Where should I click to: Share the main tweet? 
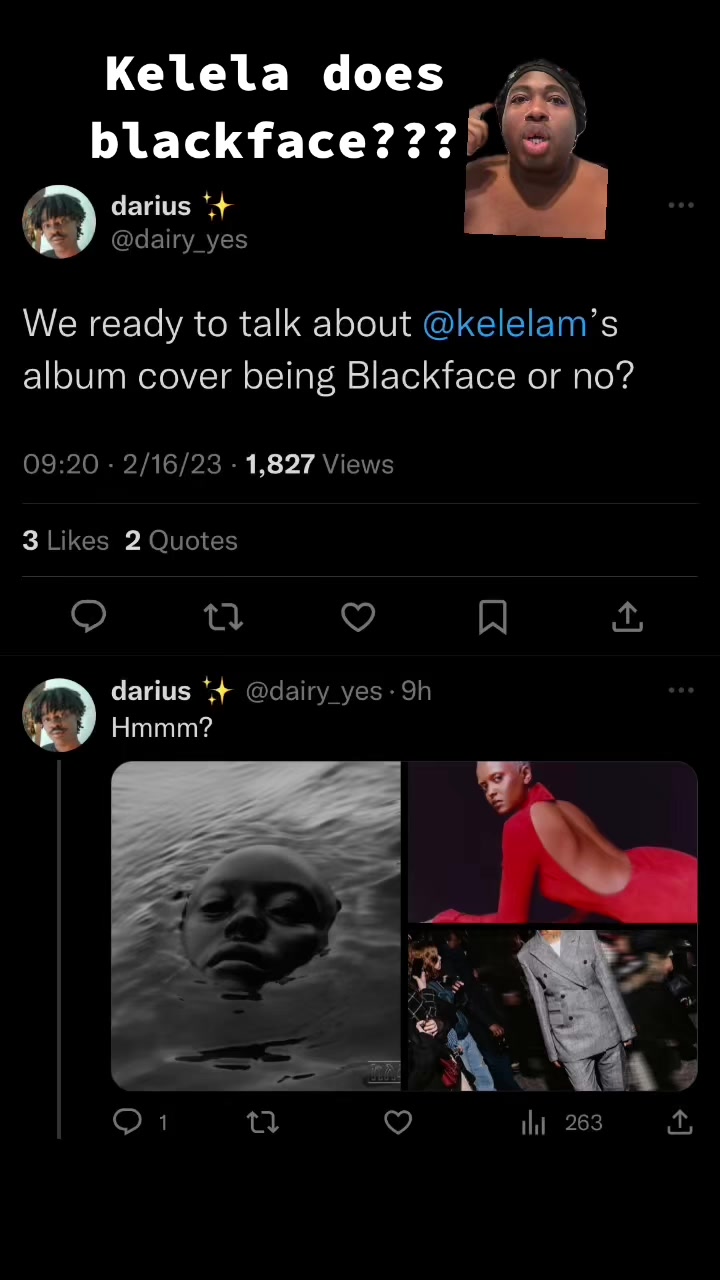coord(627,617)
